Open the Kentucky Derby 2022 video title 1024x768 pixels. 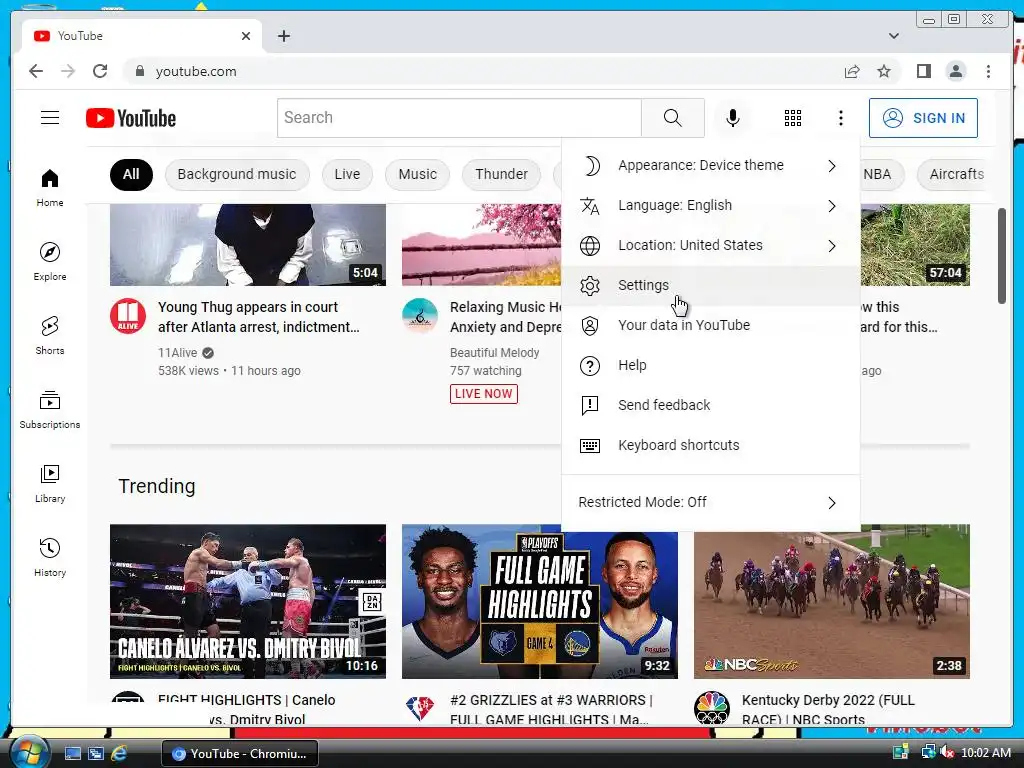tap(828, 709)
